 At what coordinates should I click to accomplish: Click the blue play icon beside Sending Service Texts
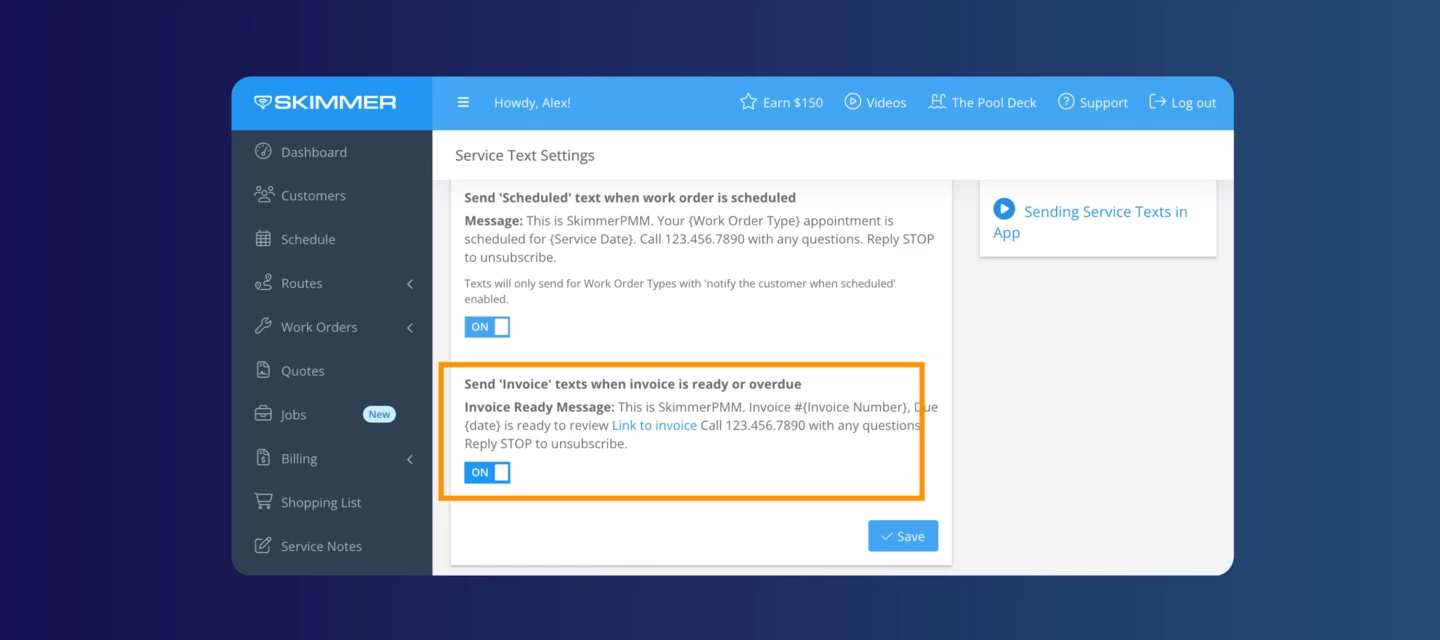[1004, 209]
